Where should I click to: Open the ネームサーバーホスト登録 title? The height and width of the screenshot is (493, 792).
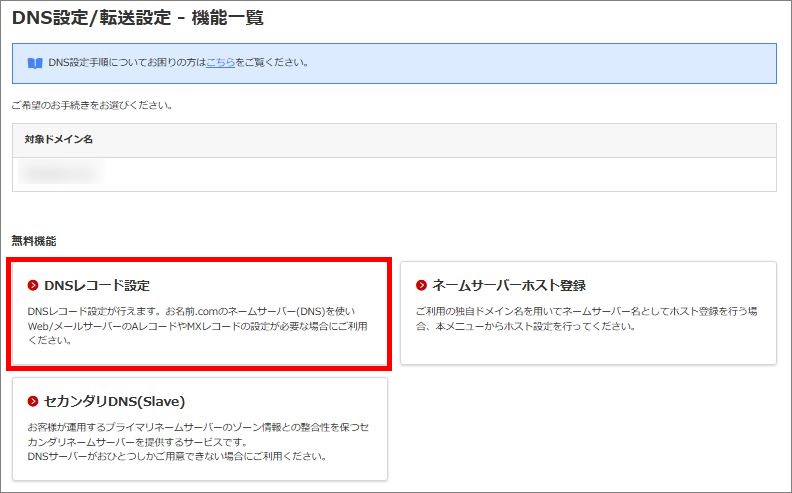click(x=509, y=285)
